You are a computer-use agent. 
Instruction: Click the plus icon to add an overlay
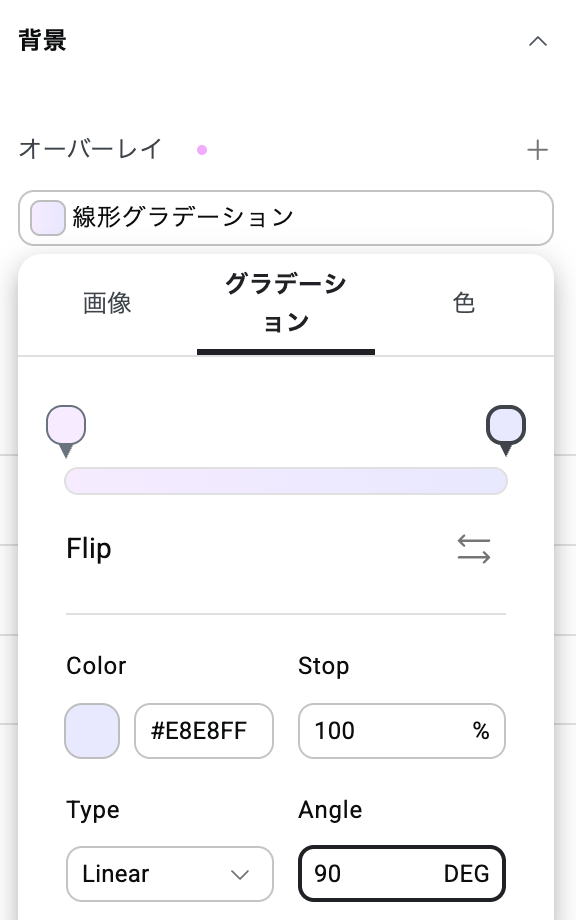point(538,149)
